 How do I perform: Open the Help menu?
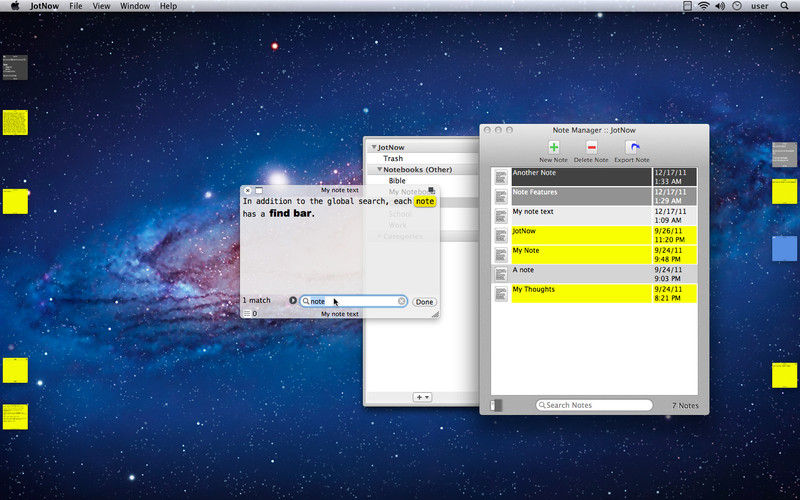168,6
